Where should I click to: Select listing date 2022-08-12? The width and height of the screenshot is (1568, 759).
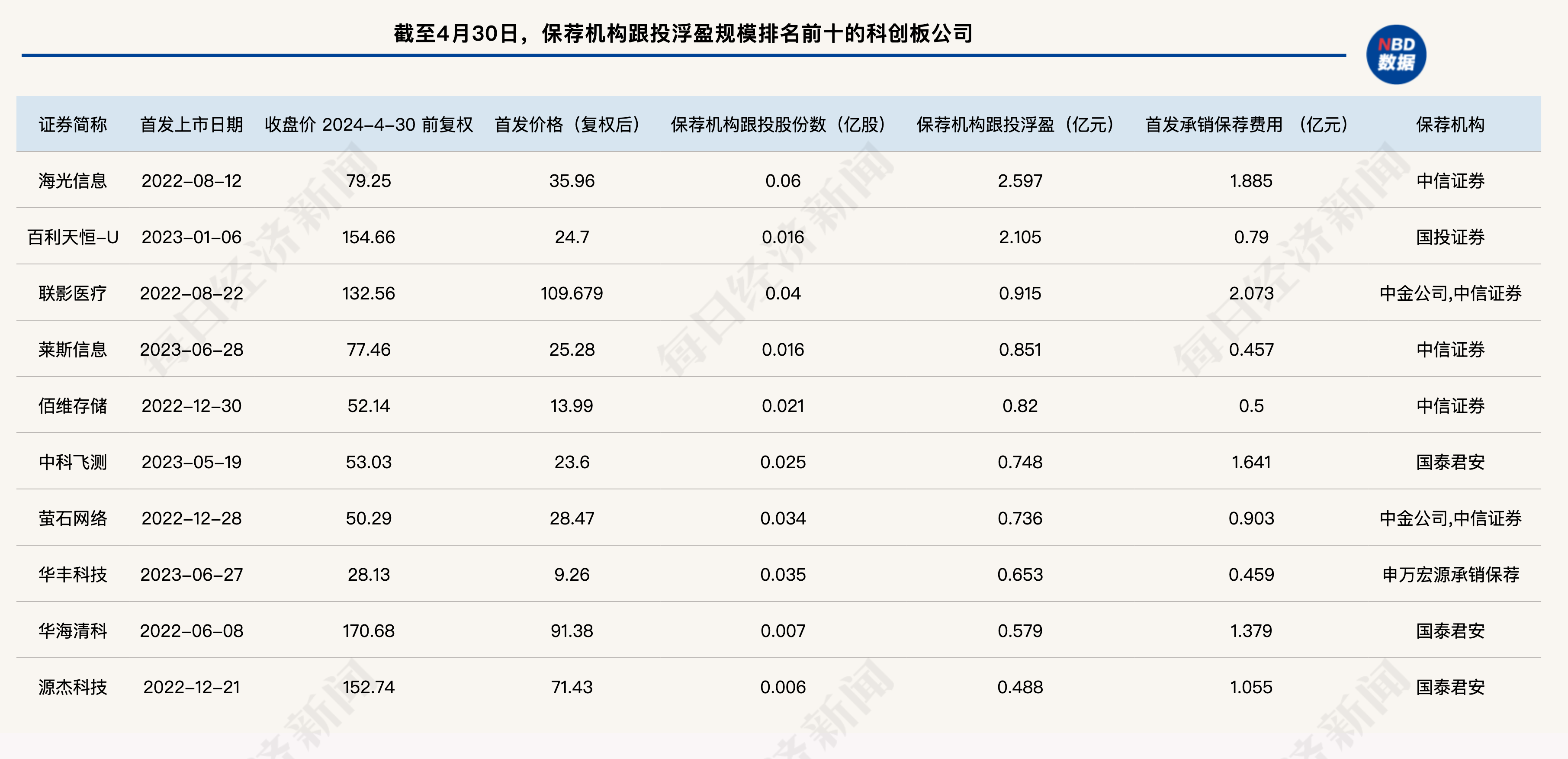pyautogui.click(x=191, y=181)
